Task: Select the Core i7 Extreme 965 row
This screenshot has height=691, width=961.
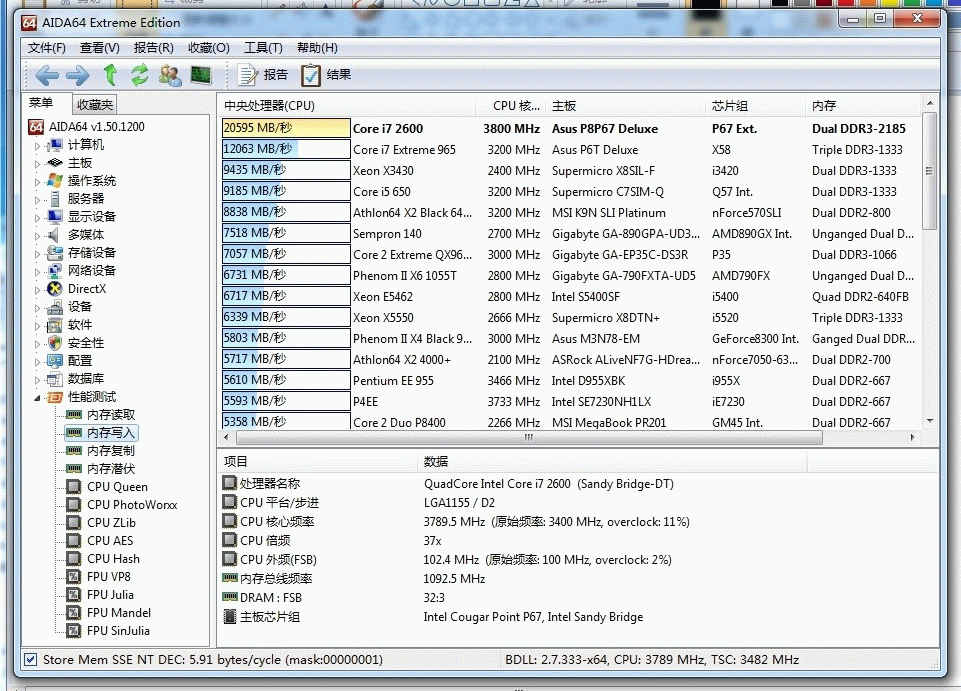Action: [x=404, y=150]
